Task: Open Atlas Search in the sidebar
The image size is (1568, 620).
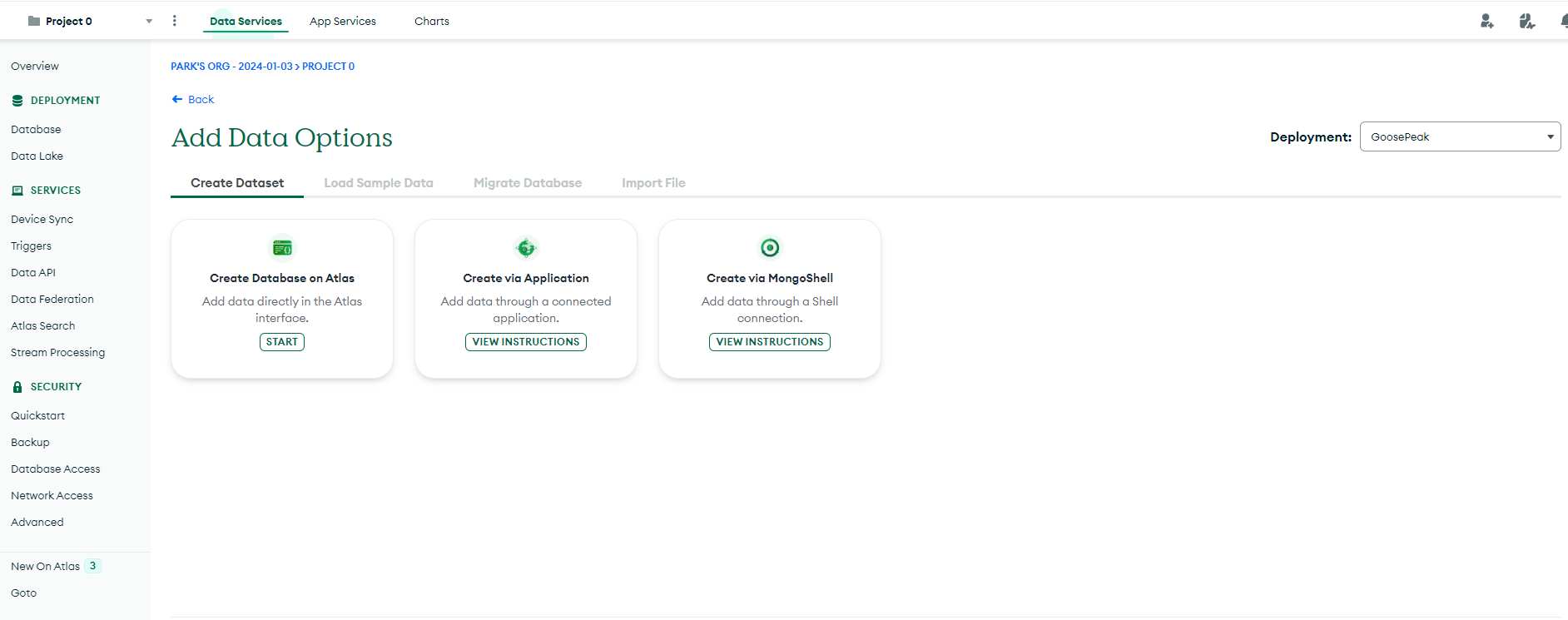Action: point(42,326)
